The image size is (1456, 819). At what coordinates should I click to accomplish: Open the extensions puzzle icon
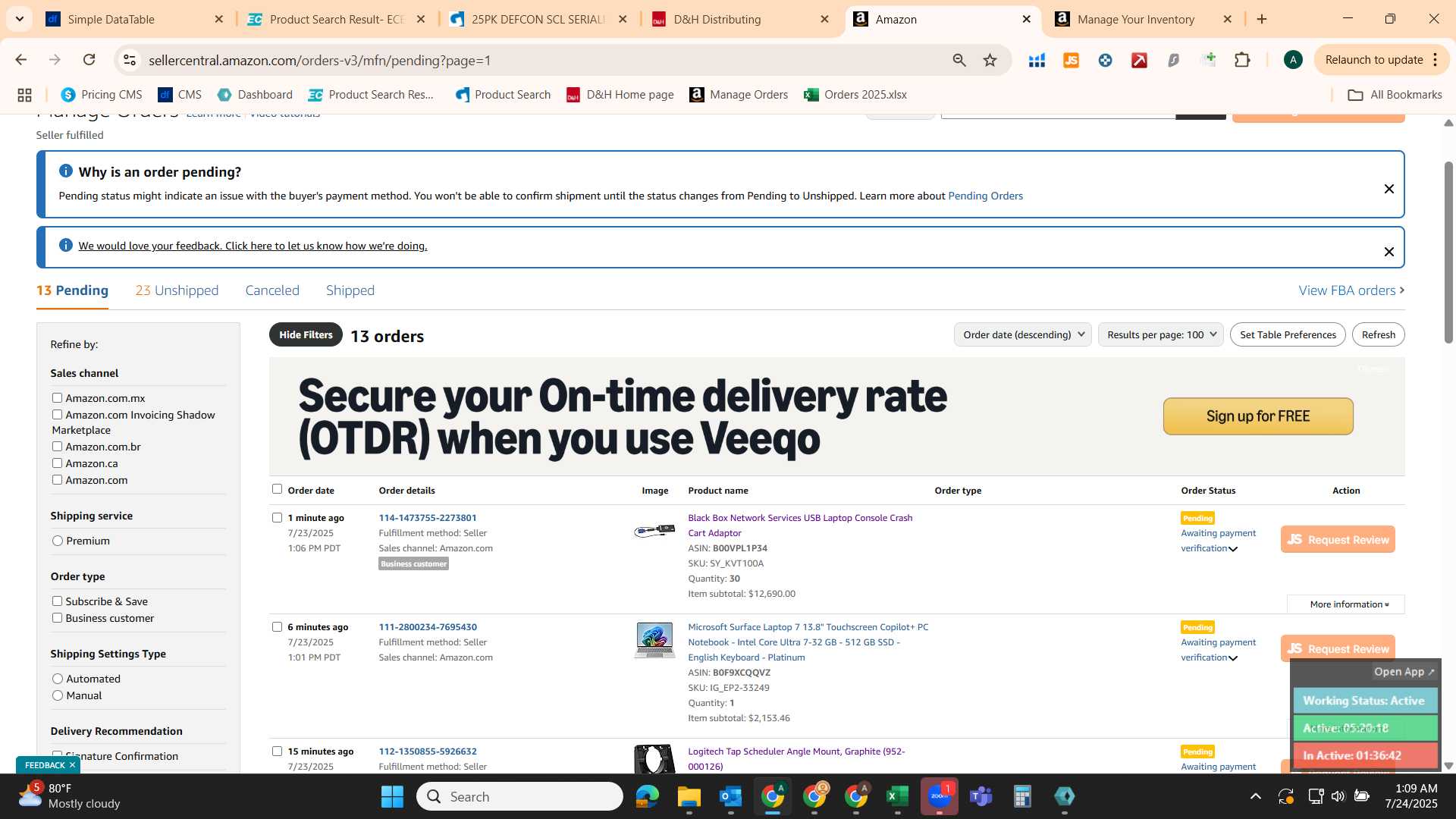pyautogui.click(x=1242, y=60)
